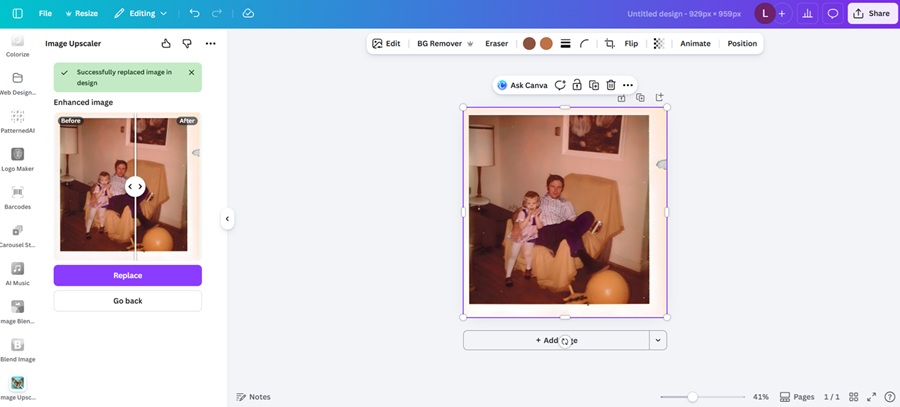The height and width of the screenshot is (407, 900).
Task: Open the Logo Maker app in sidebar
Action: (x=18, y=160)
